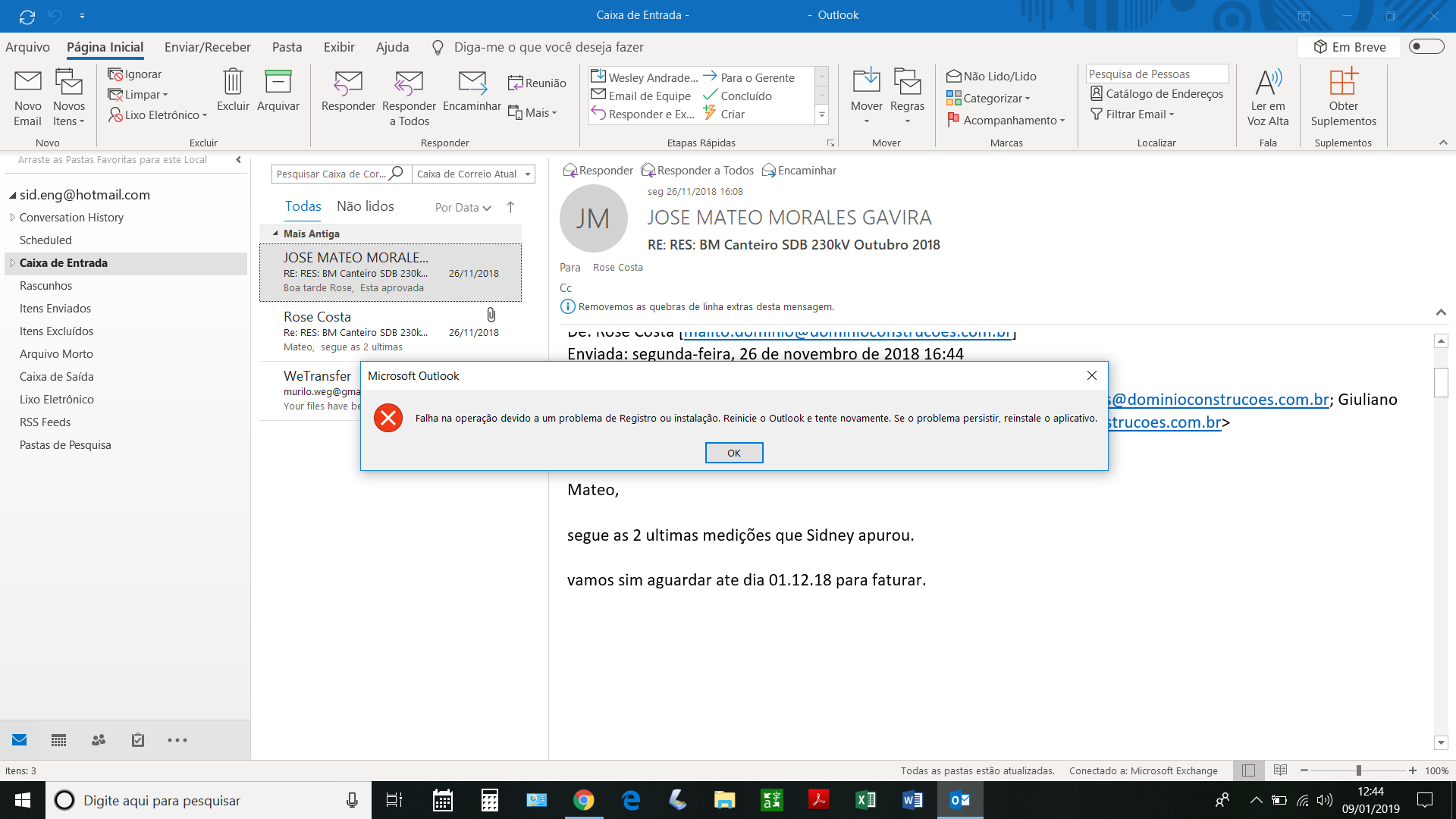The height and width of the screenshot is (819, 1456).
Task: Click the Arquivar icon
Action: coord(278,82)
